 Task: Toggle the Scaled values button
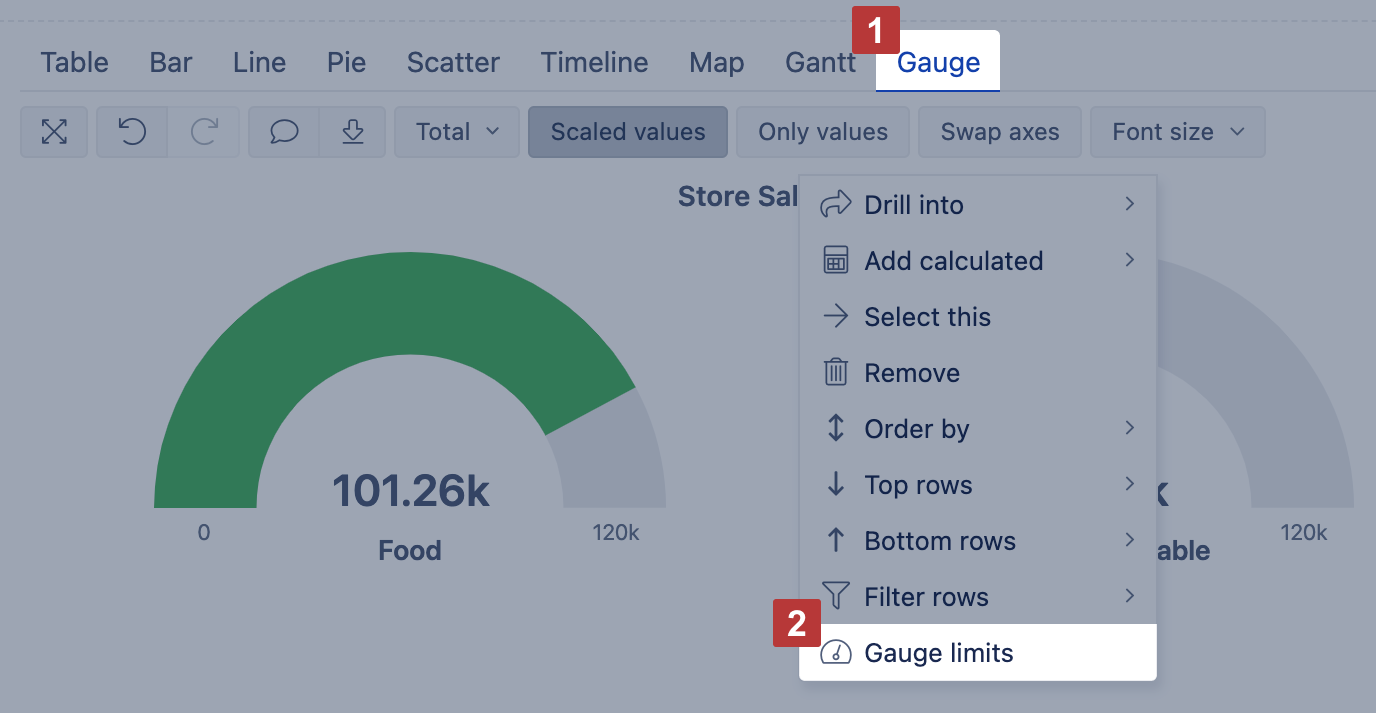click(628, 132)
